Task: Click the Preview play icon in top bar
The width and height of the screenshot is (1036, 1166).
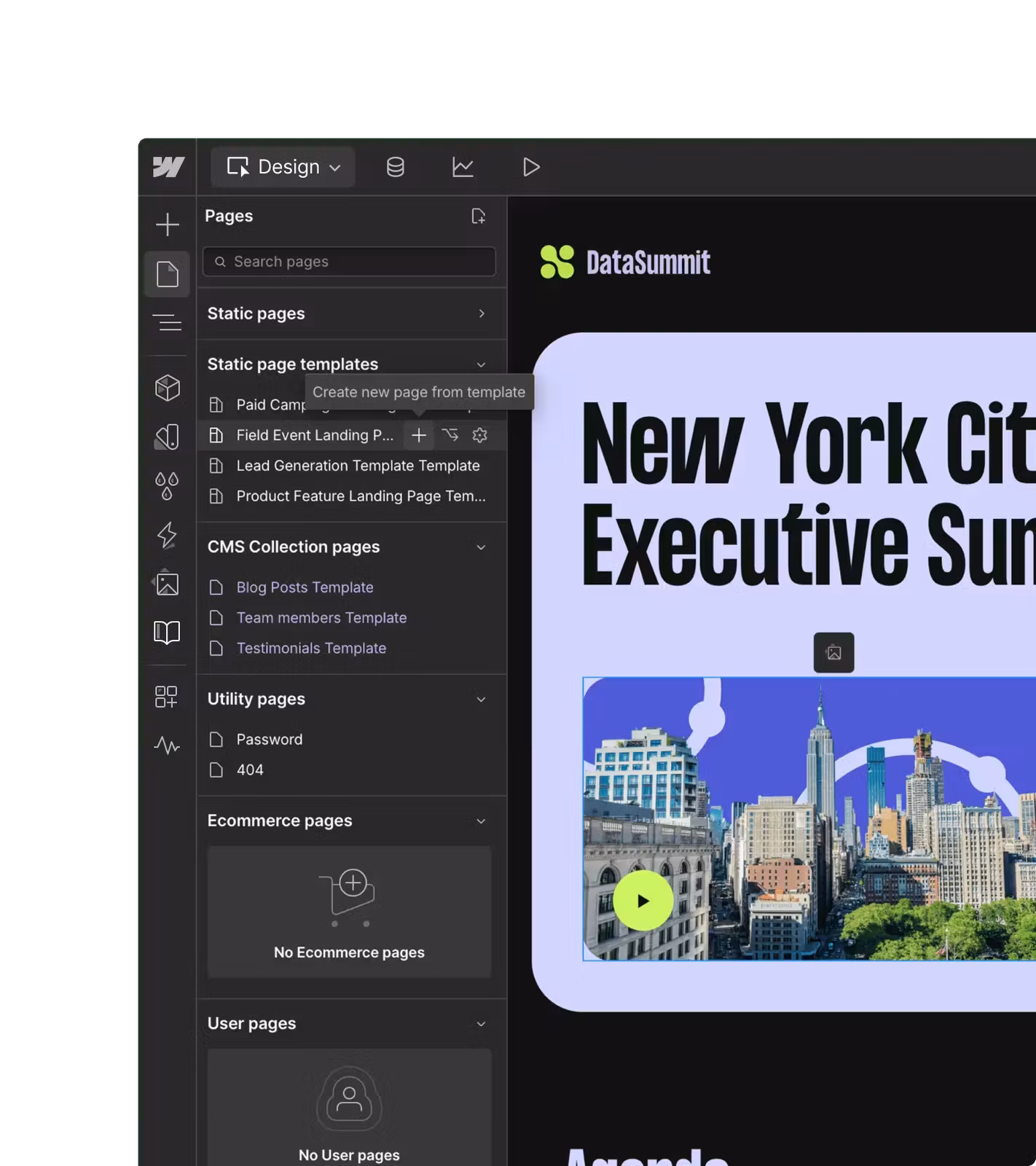Action: click(531, 167)
